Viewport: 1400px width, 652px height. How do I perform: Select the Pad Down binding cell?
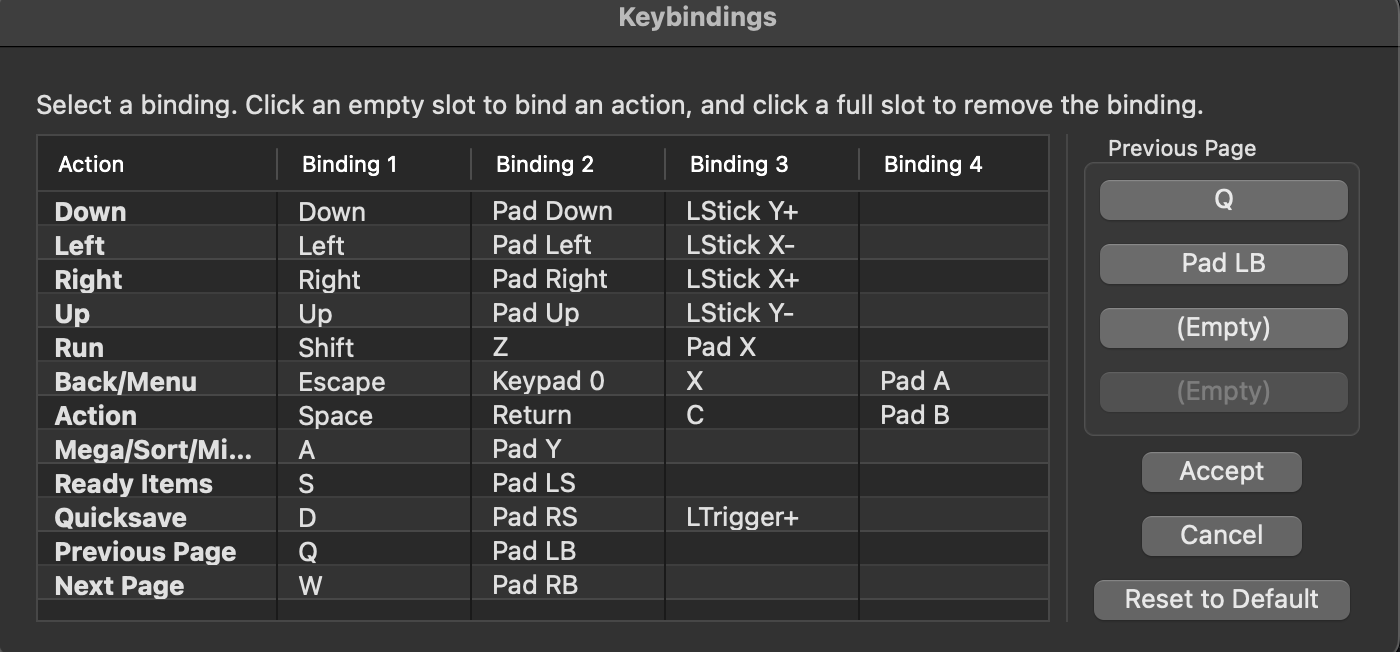click(568, 212)
